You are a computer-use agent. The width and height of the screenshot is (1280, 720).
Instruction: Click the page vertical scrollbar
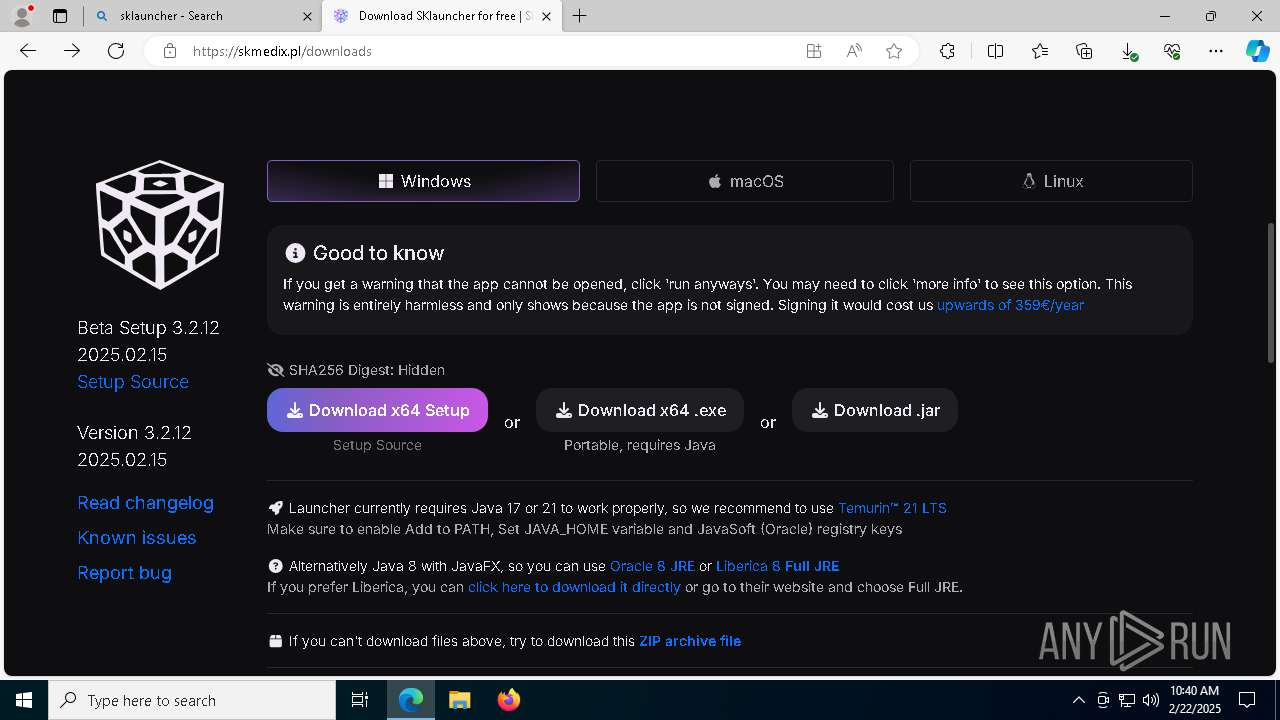(1272, 292)
